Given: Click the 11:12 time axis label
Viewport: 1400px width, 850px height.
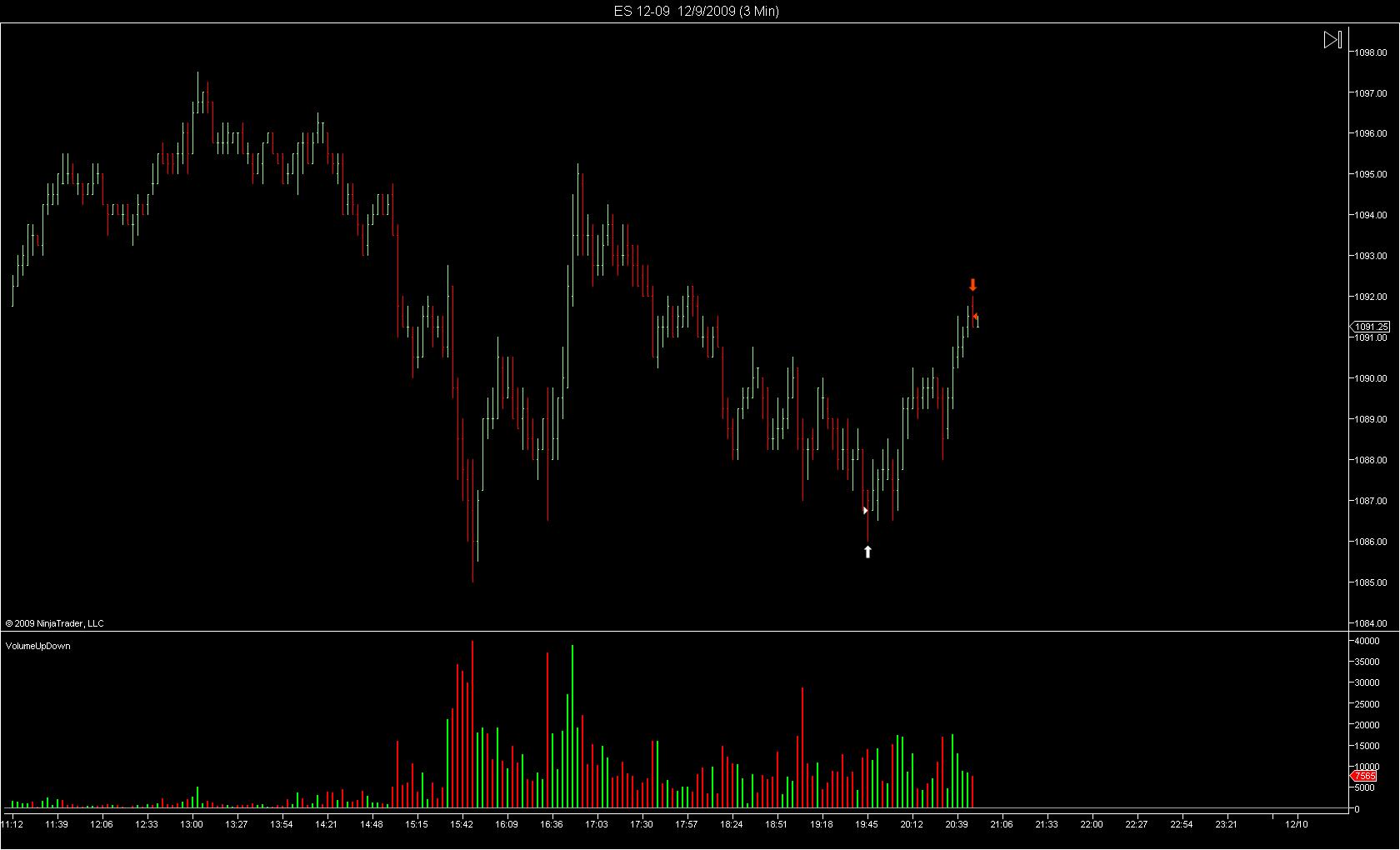Looking at the screenshot, I should pyautogui.click(x=12, y=824).
